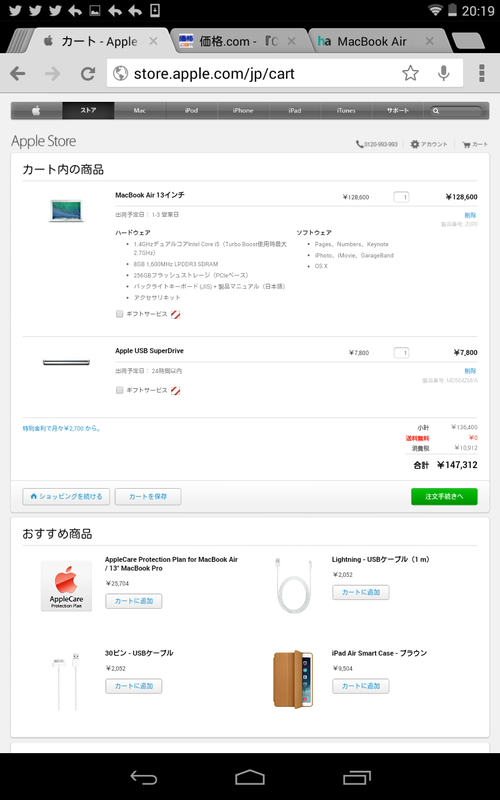Click the Apple store search field
This screenshot has height=800, width=500.
pyautogui.click(x=456, y=110)
